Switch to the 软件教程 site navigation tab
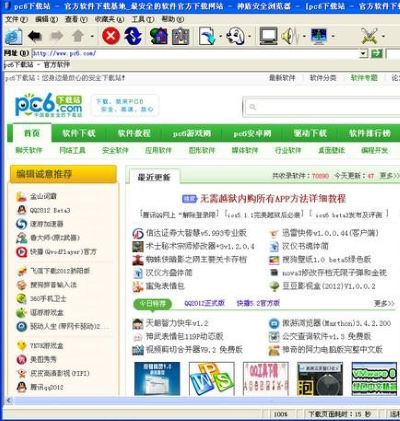 click(x=134, y=133)
